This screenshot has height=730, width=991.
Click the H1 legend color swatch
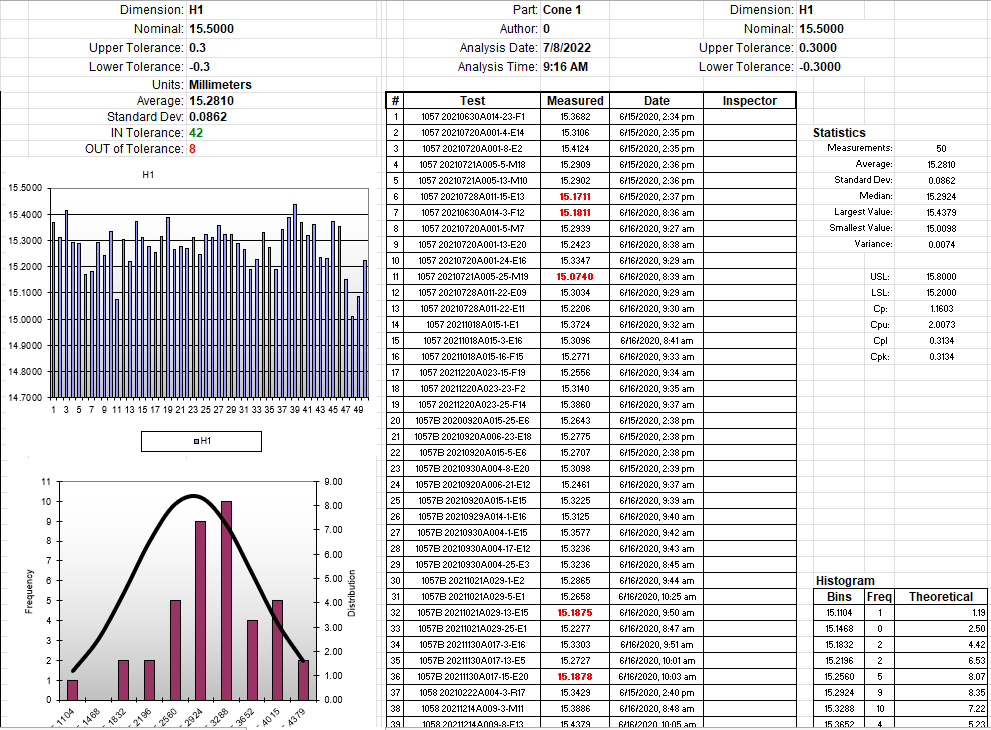tap(196, 441)
